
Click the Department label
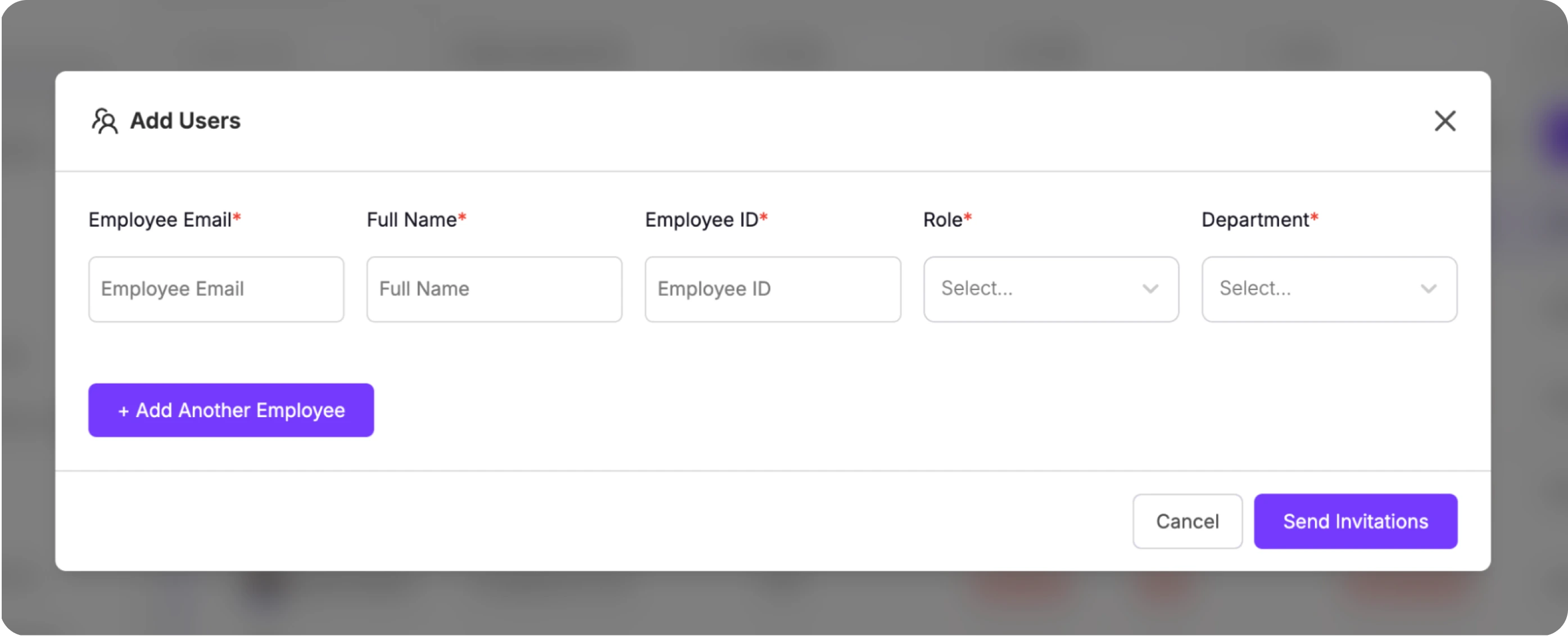tap(1259, 219)
